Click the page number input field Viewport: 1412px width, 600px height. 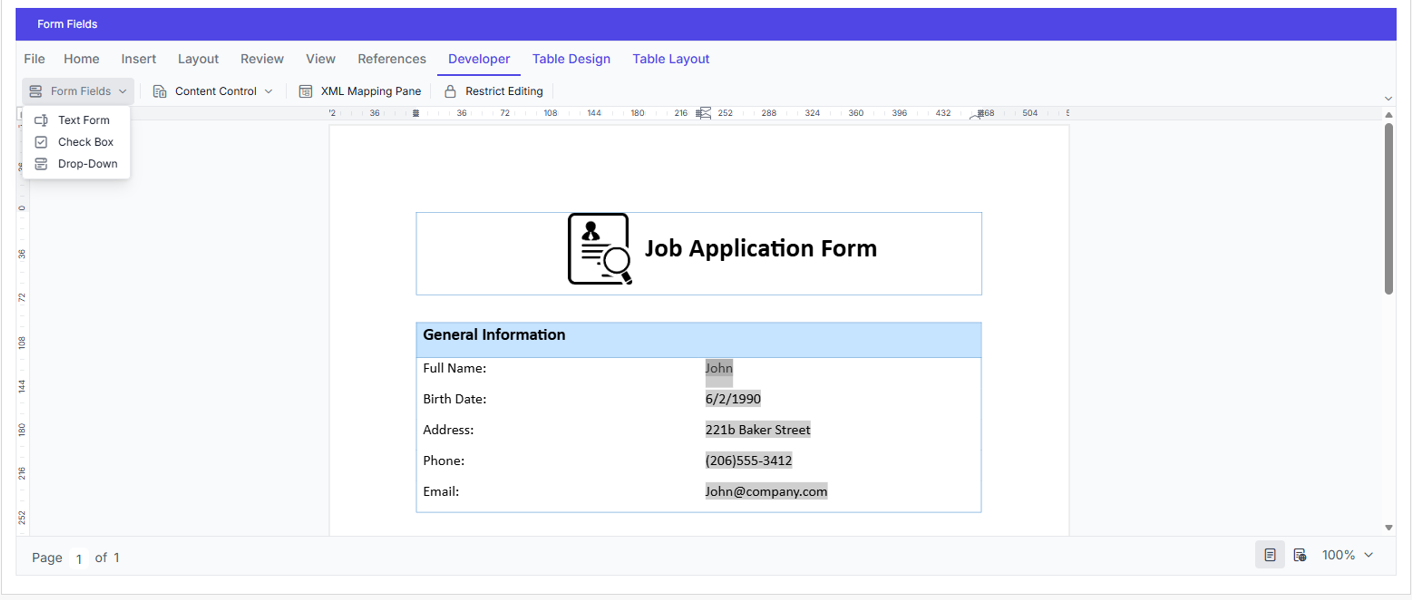pos(78,558)
